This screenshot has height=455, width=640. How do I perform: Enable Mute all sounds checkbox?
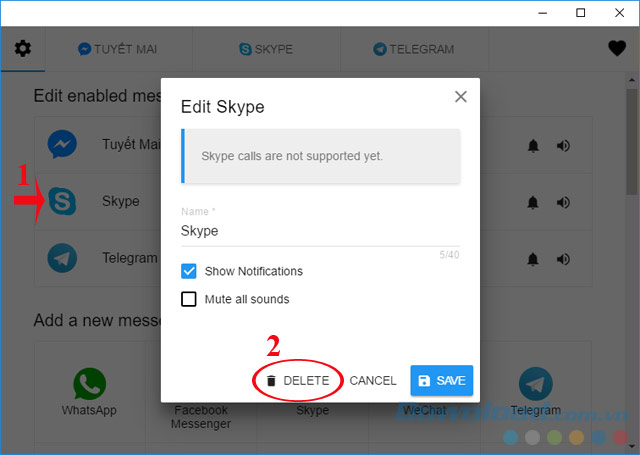pyautogui.click(x=189, y=299)
